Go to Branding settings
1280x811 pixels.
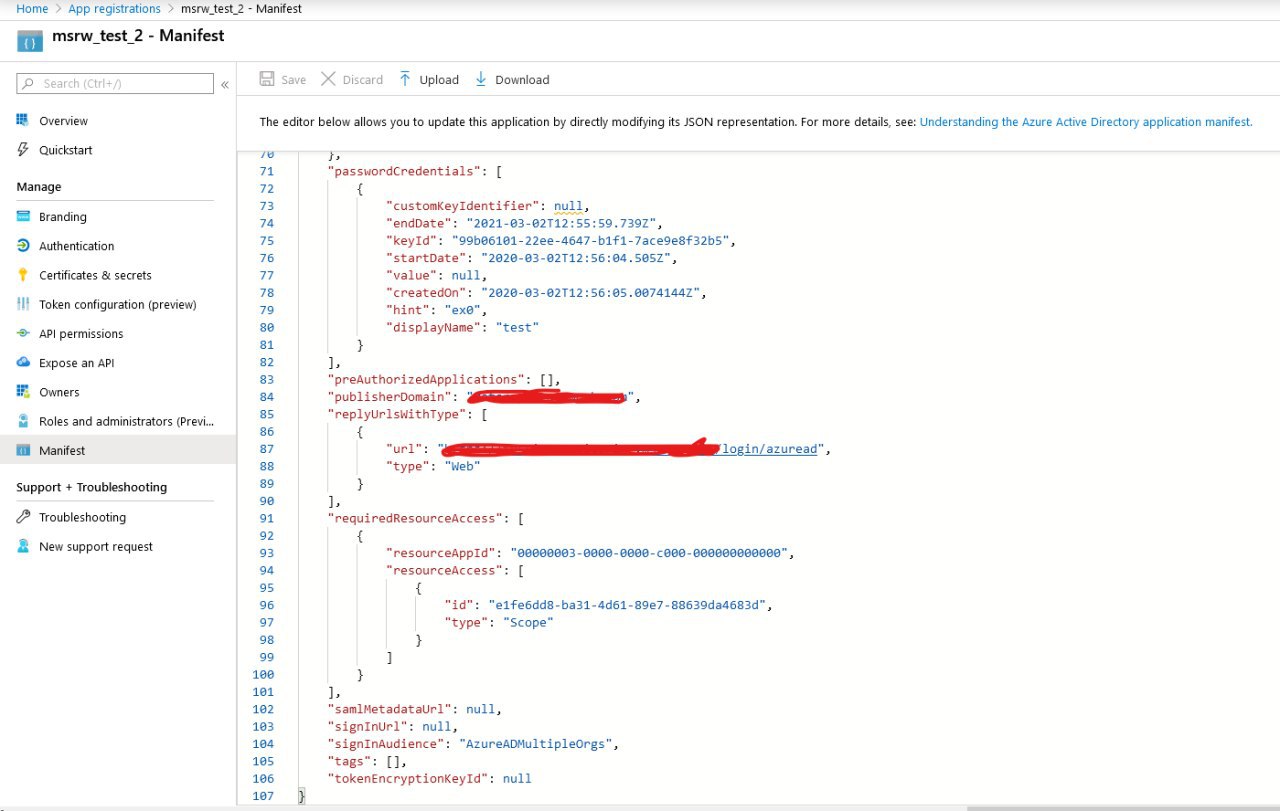(63, 217)
